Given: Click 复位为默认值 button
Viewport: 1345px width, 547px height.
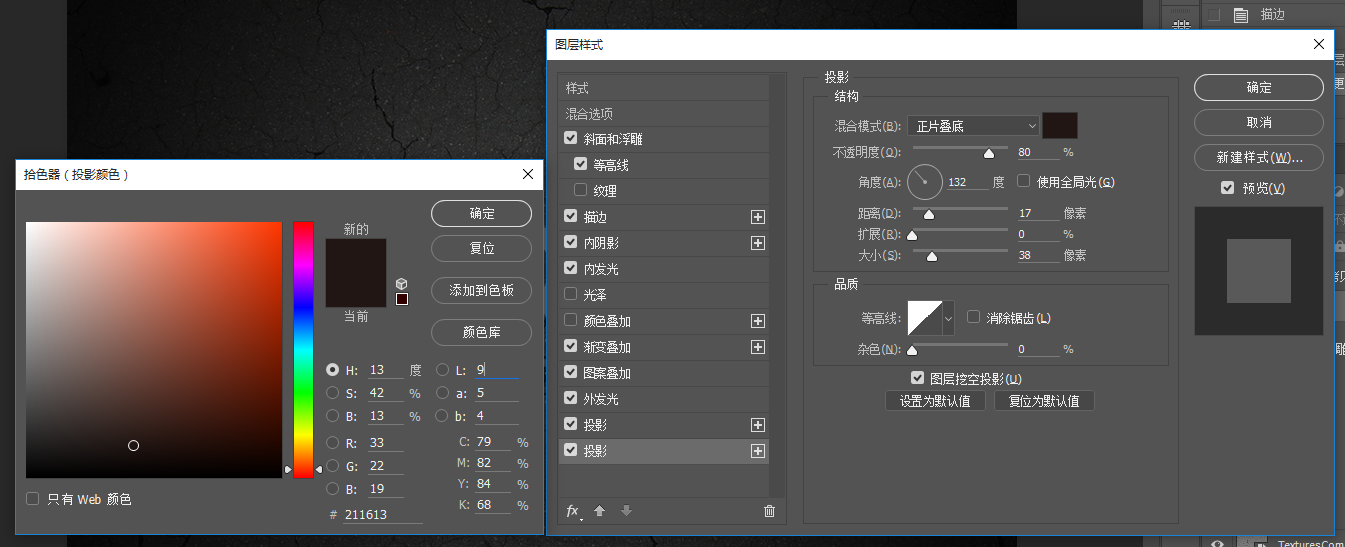Looking at the screenshot, I should click(1044, 401).
